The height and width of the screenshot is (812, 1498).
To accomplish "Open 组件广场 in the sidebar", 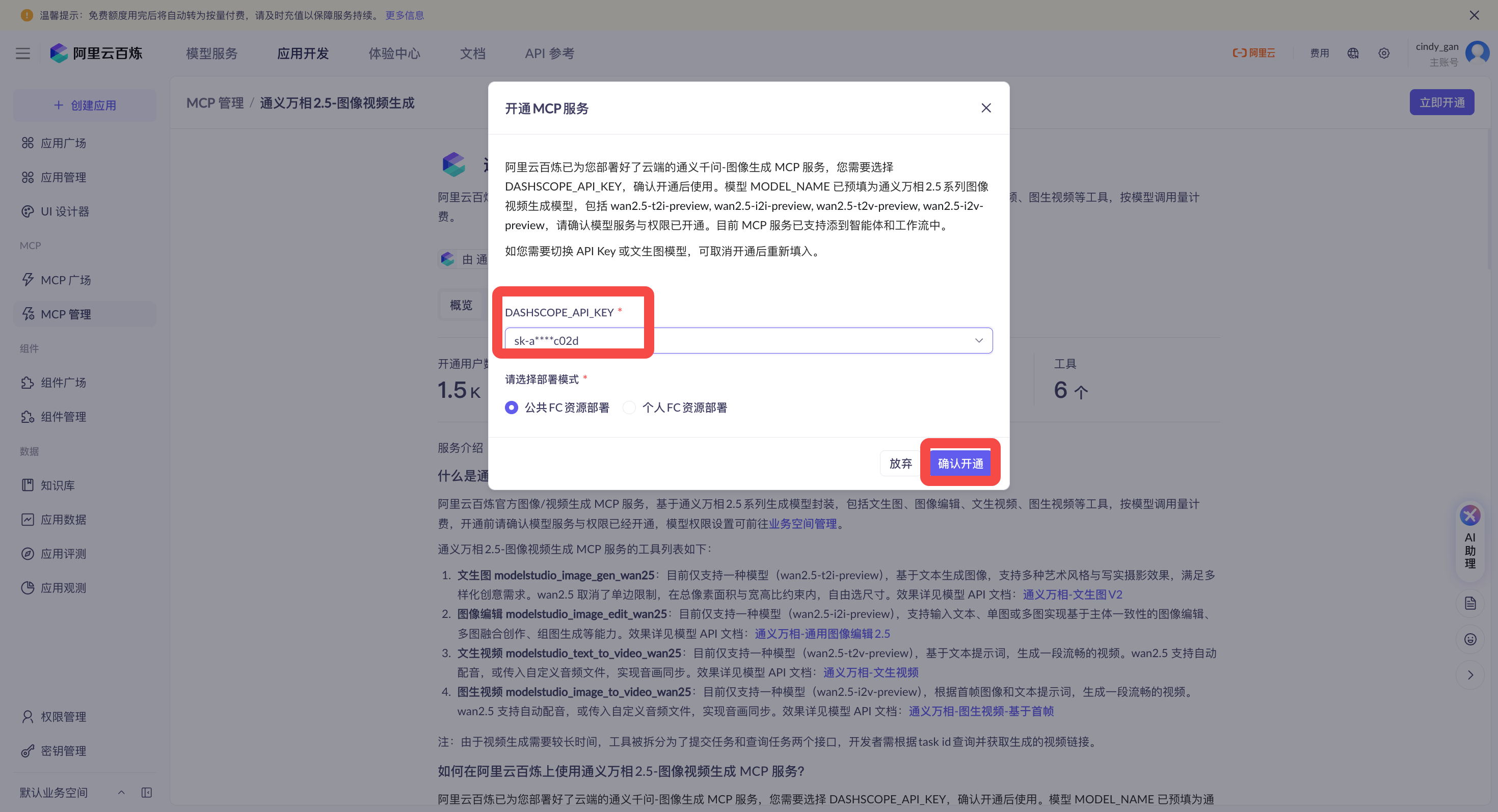I will pyautogui.click(x=84, y=383).
